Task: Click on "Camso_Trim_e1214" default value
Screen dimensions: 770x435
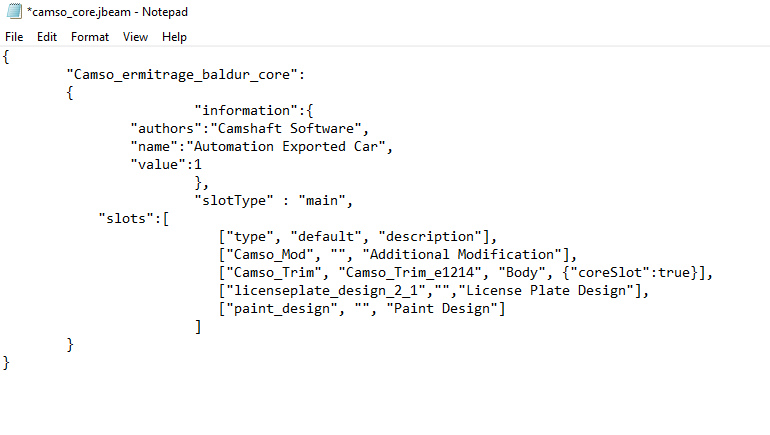Action: point(410,273)
